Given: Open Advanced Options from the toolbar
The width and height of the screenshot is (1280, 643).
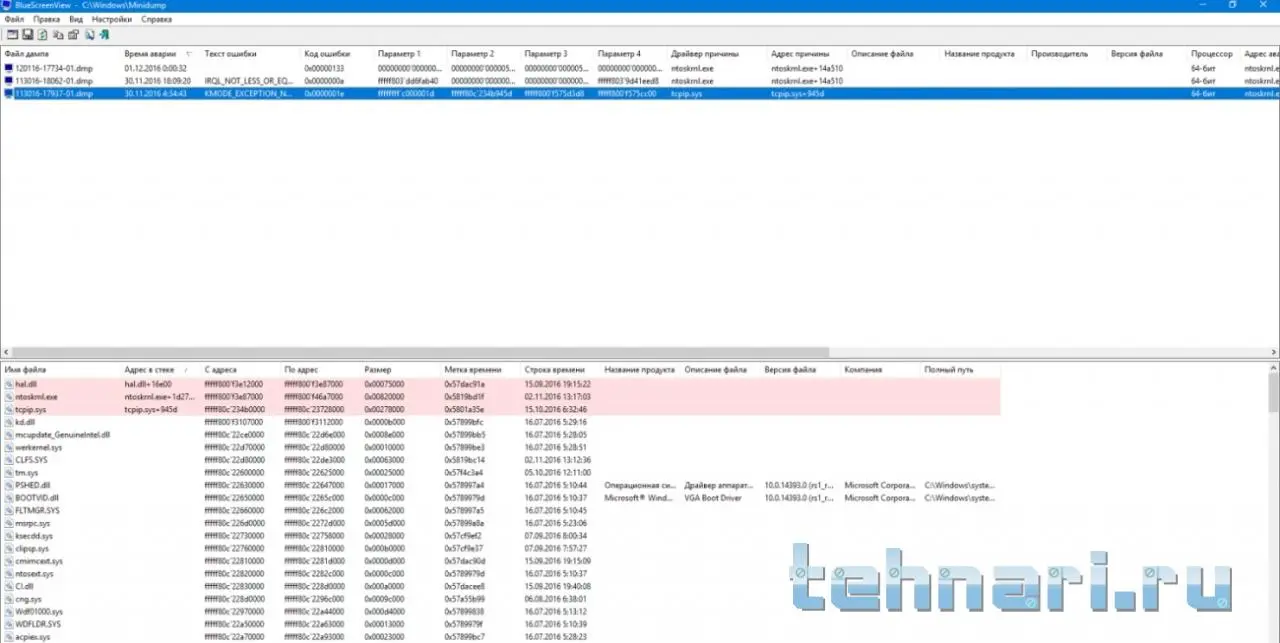Looking at the screenshot, I should click(x=13, y=35).
